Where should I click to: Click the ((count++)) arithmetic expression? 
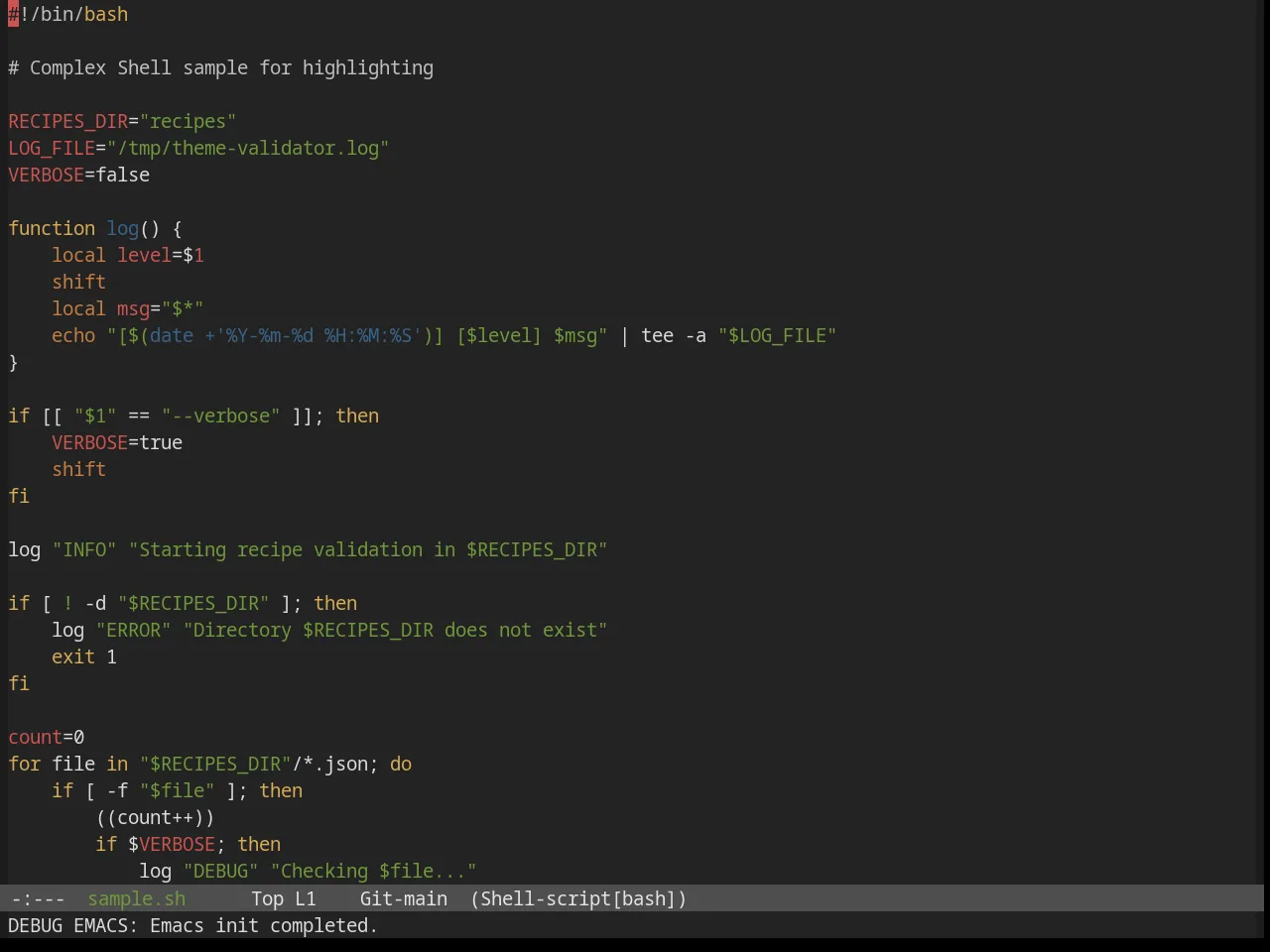point(155,817)
